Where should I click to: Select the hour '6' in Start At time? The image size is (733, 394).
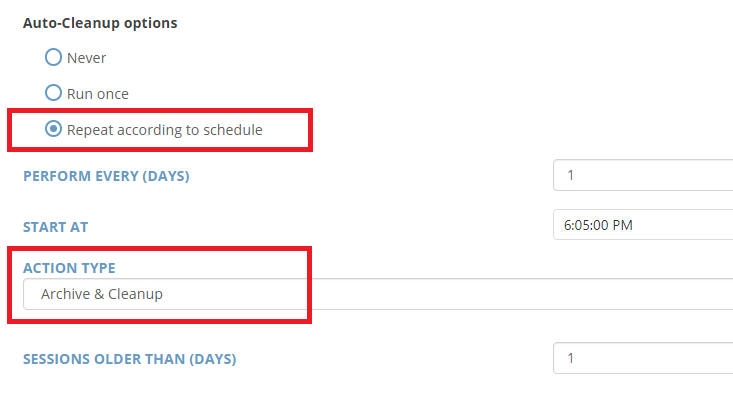(567, 225)
